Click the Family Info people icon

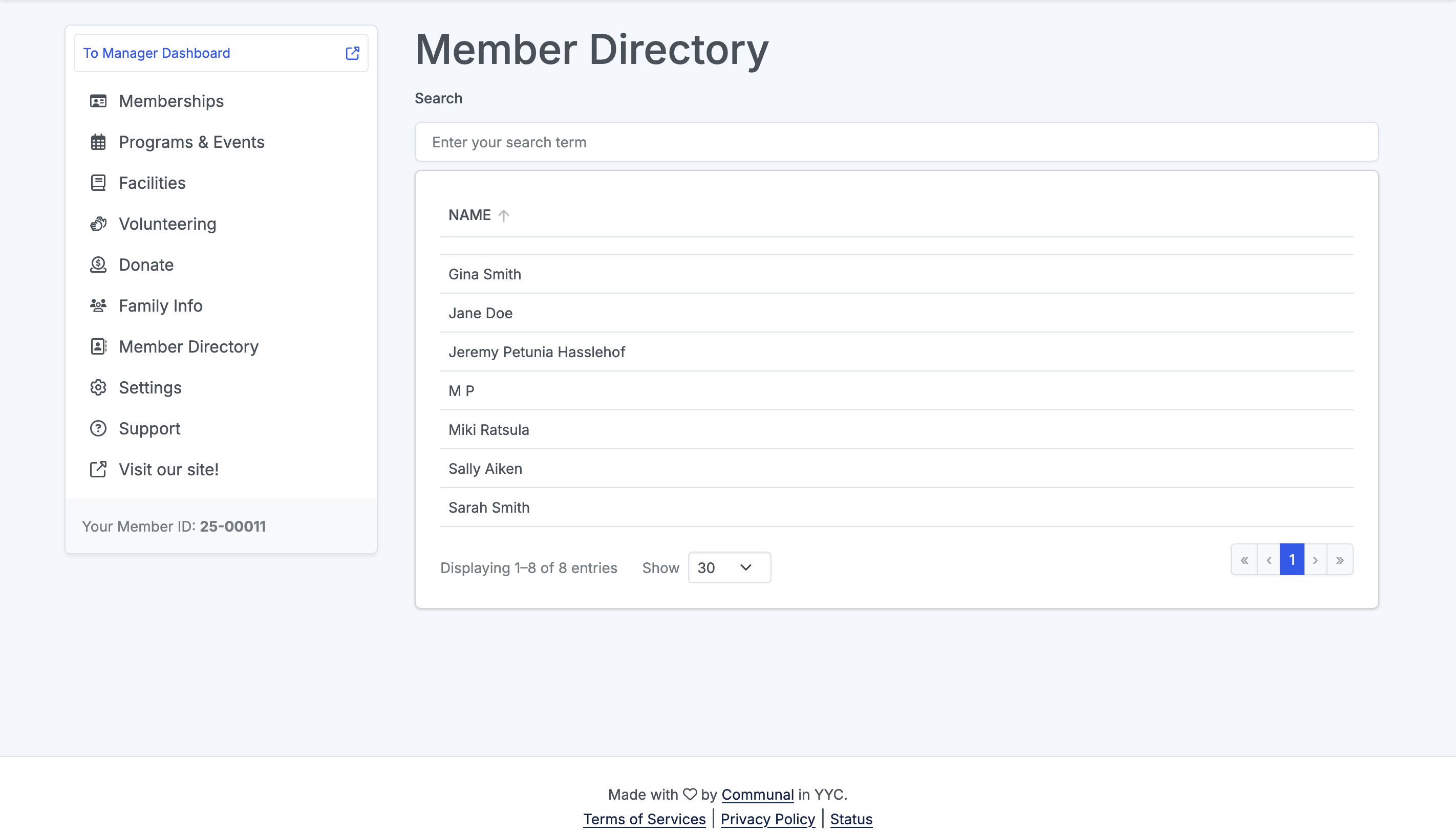click(98, 306)
